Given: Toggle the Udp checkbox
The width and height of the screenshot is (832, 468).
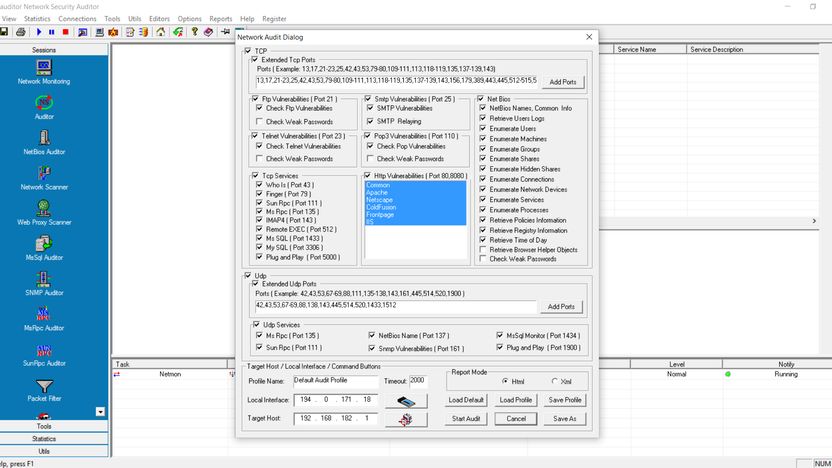Looking at the screenshot, I should 248,276.
